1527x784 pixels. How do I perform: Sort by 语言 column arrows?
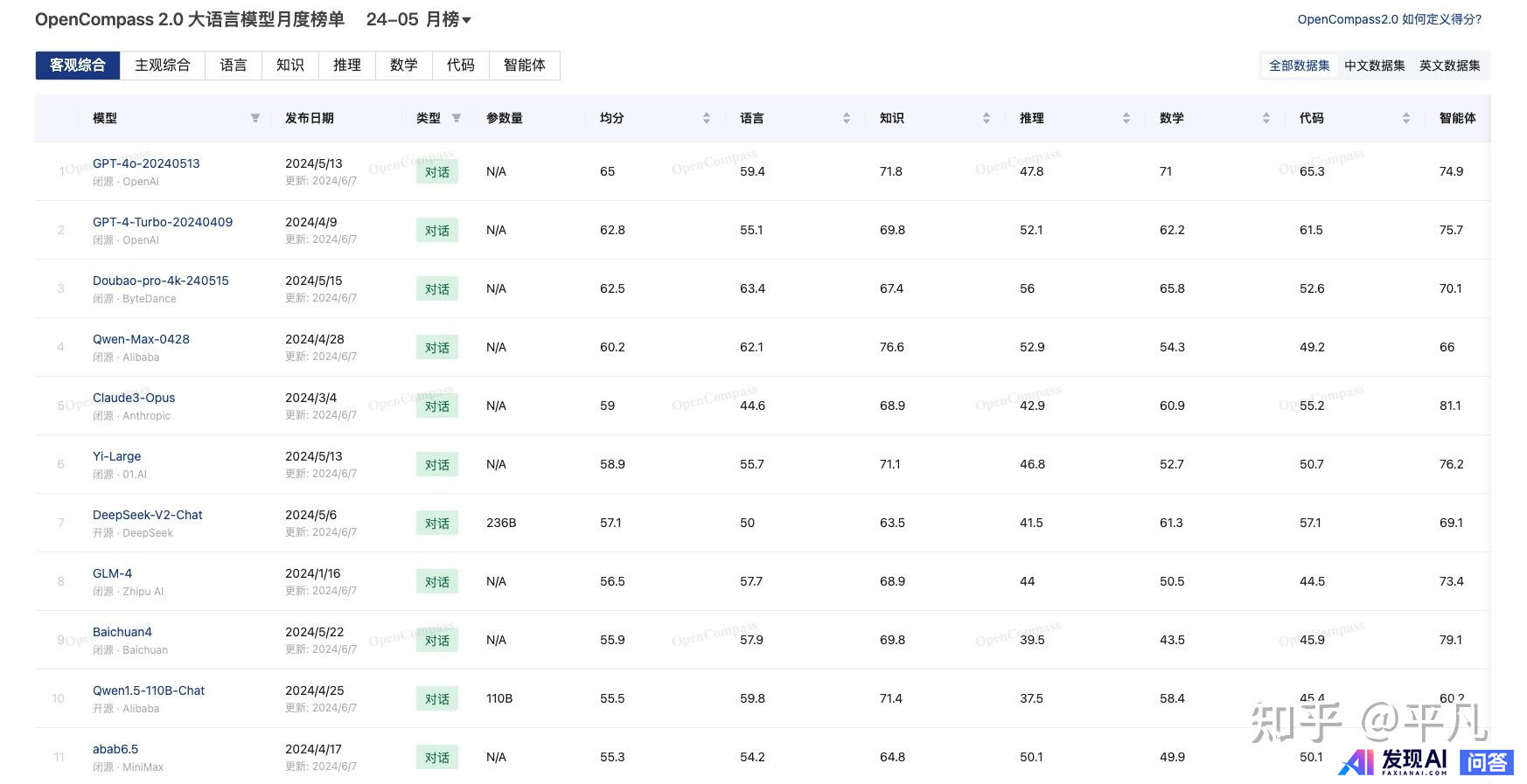[847, 118]
